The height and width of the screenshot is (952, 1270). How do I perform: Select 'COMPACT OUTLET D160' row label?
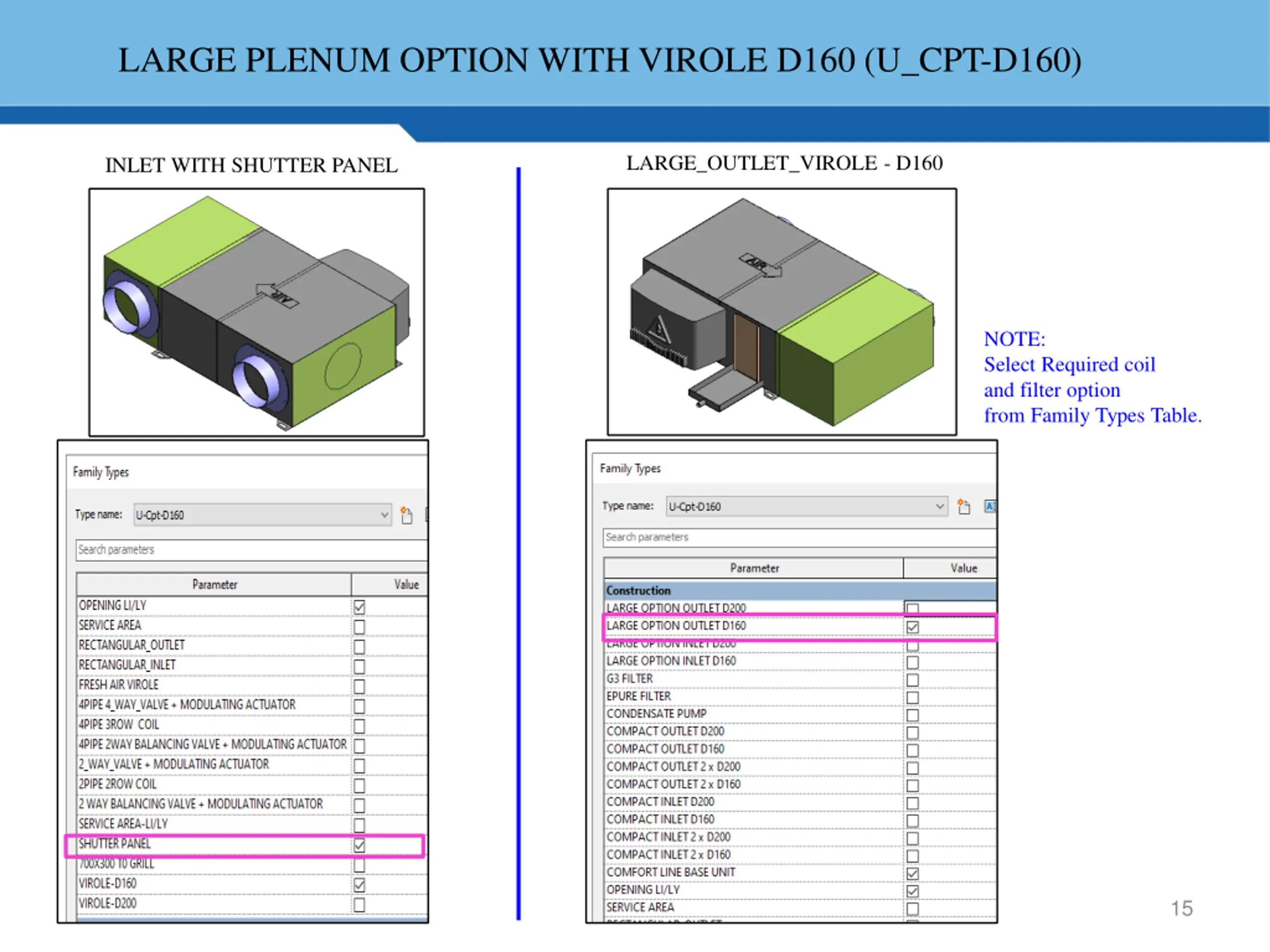[665, 749]
